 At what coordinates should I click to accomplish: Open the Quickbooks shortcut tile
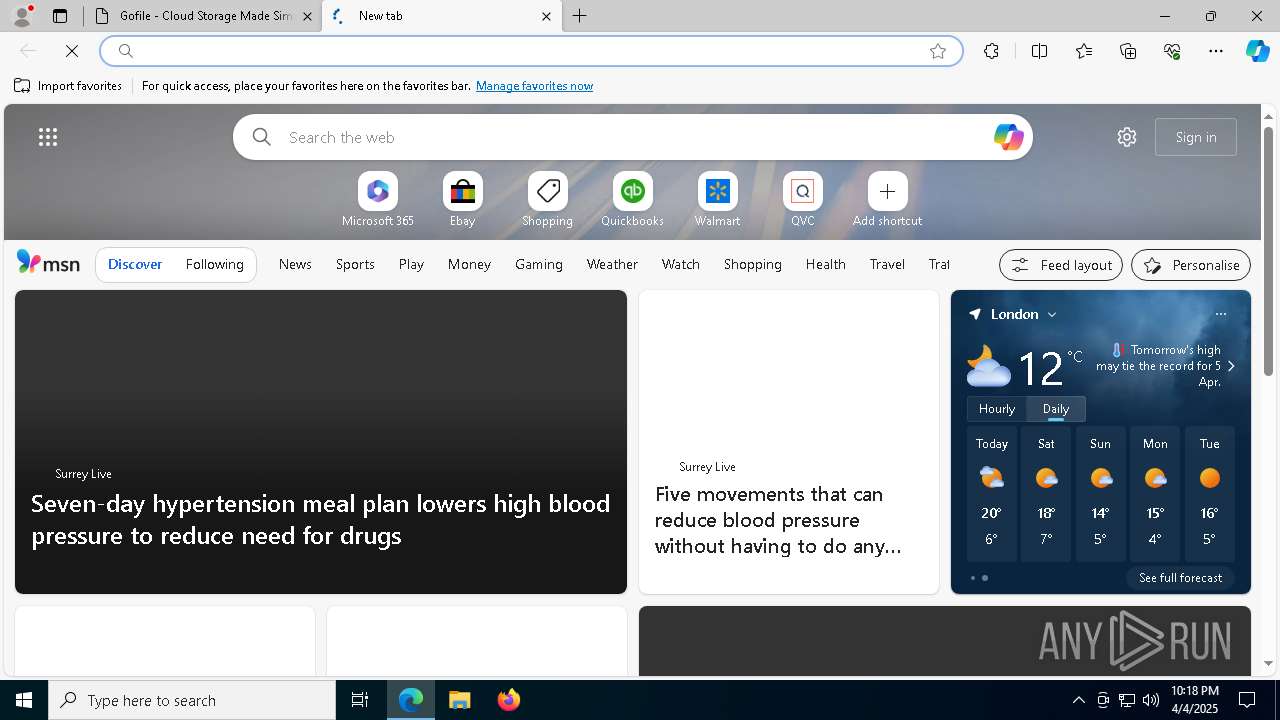click(x=632, y=200)
